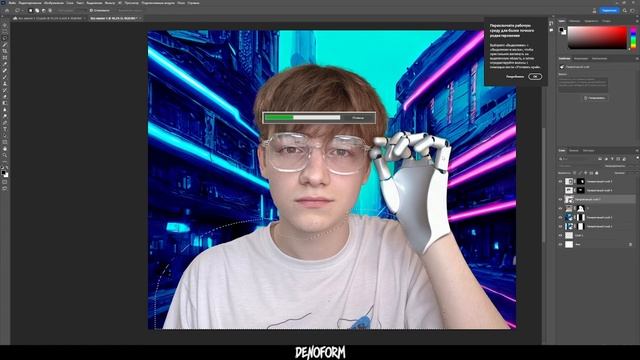Click lock transparent pixels icon in Layers

(575, 173)
